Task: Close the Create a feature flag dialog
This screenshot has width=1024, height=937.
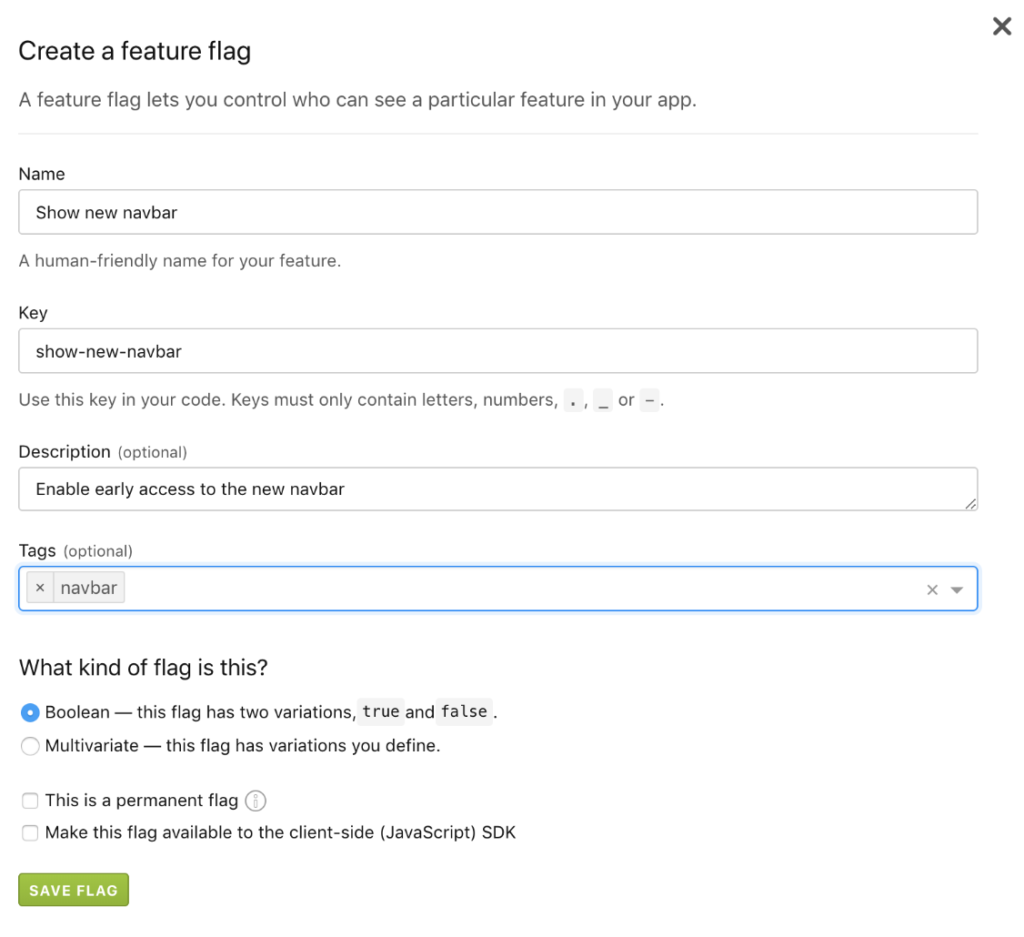Action: (1002, 27)
